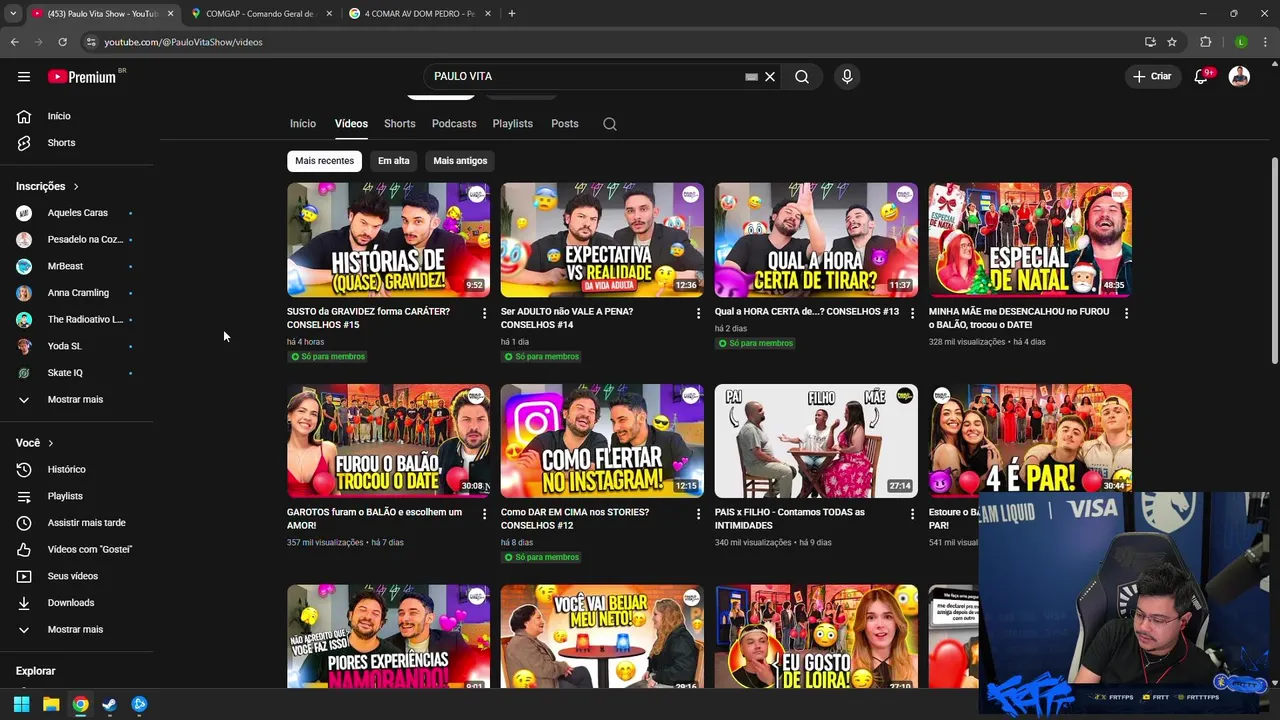
Task: Open Windows Start menu
Action: (x=21, y=704)
